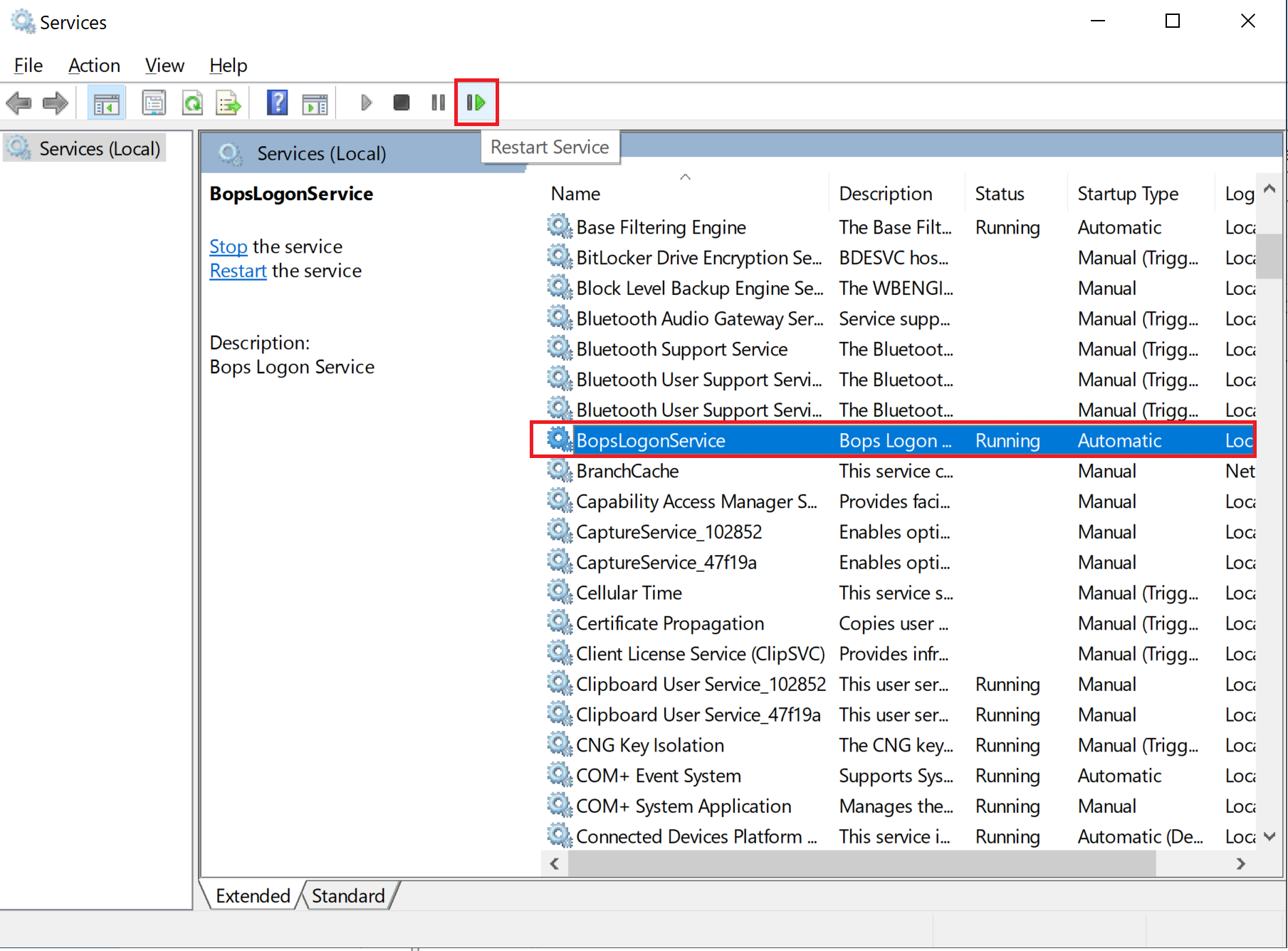Open the Action menu

pos(94,66)
